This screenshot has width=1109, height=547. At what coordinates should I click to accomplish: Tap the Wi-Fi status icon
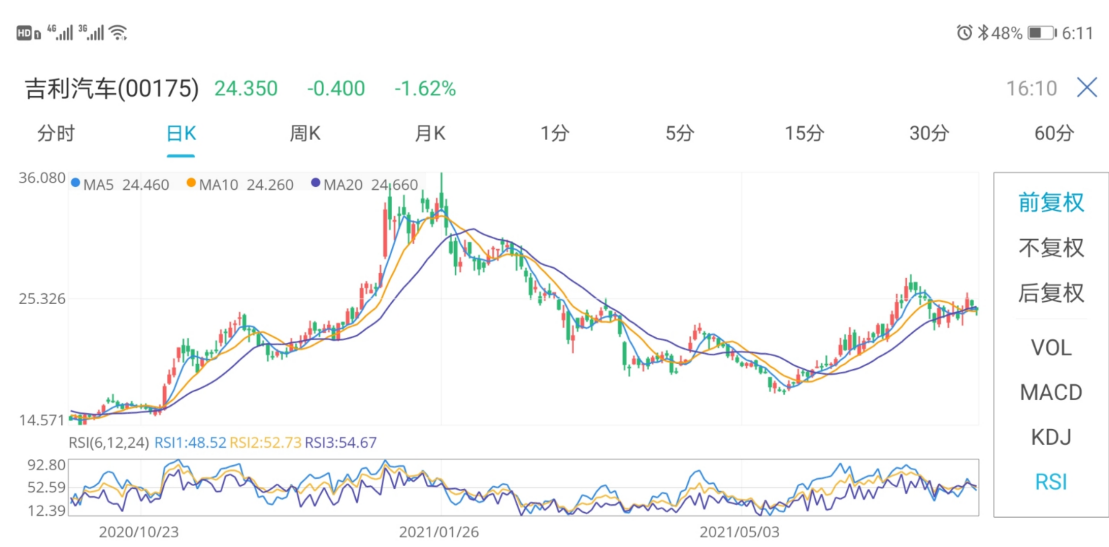click(118, 32)
